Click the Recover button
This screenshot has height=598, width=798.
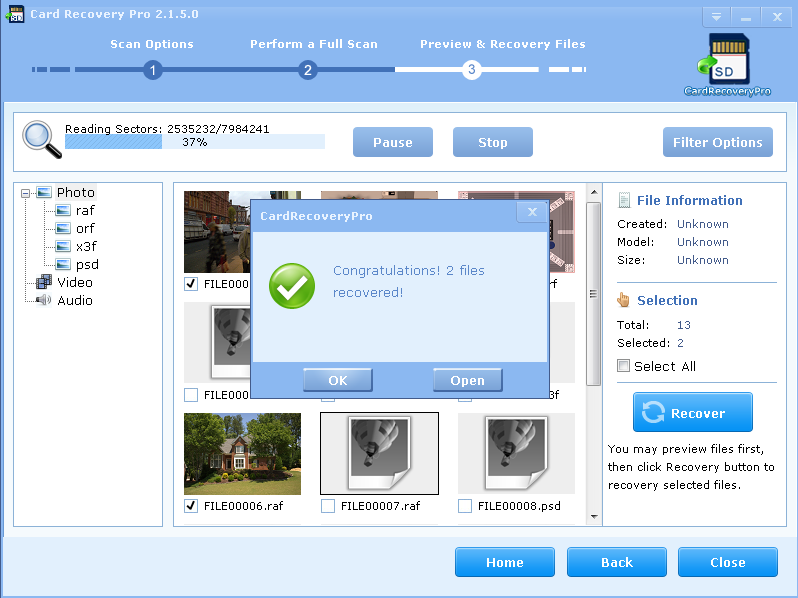[x=693, y=412]
